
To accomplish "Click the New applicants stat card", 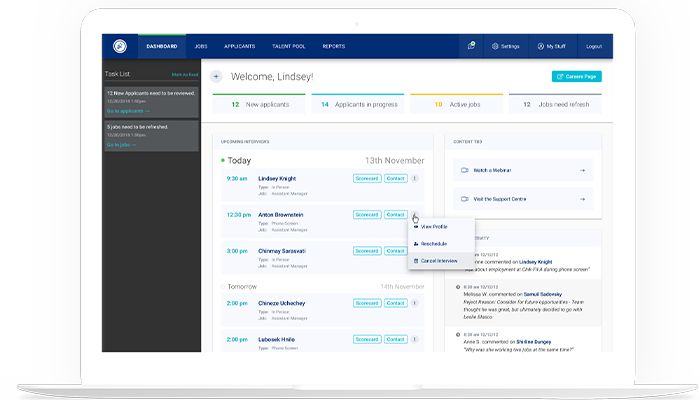I will [x=257, y=102].
